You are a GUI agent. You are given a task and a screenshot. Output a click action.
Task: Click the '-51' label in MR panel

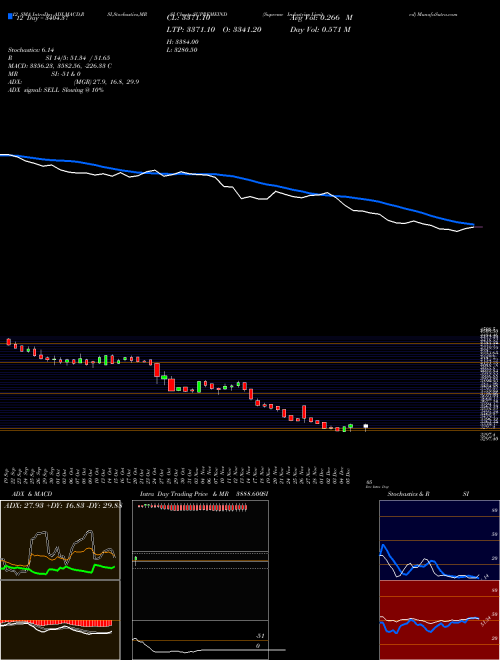coord(260,636)
